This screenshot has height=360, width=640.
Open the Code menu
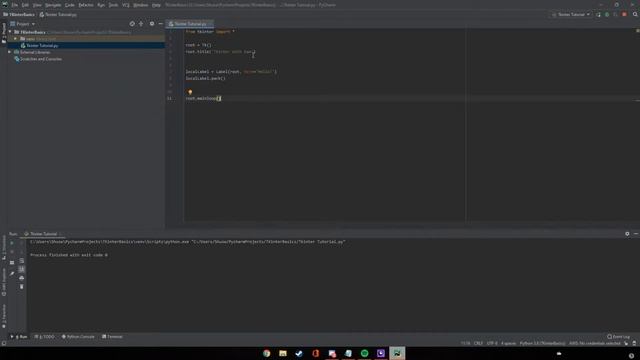70,5
